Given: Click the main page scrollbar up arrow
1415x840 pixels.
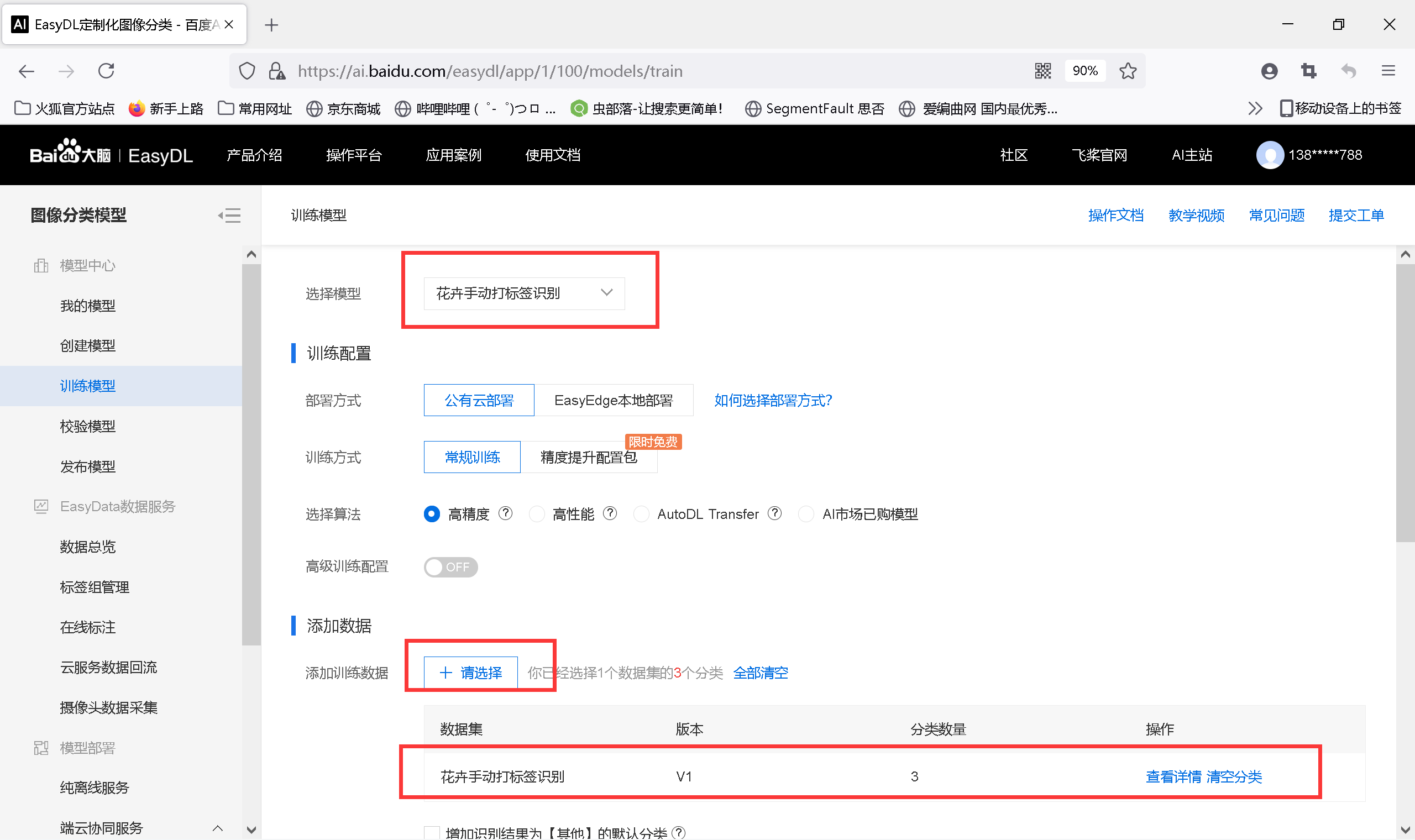Looking at the screenshot, I should click(x=1406, y=255).
